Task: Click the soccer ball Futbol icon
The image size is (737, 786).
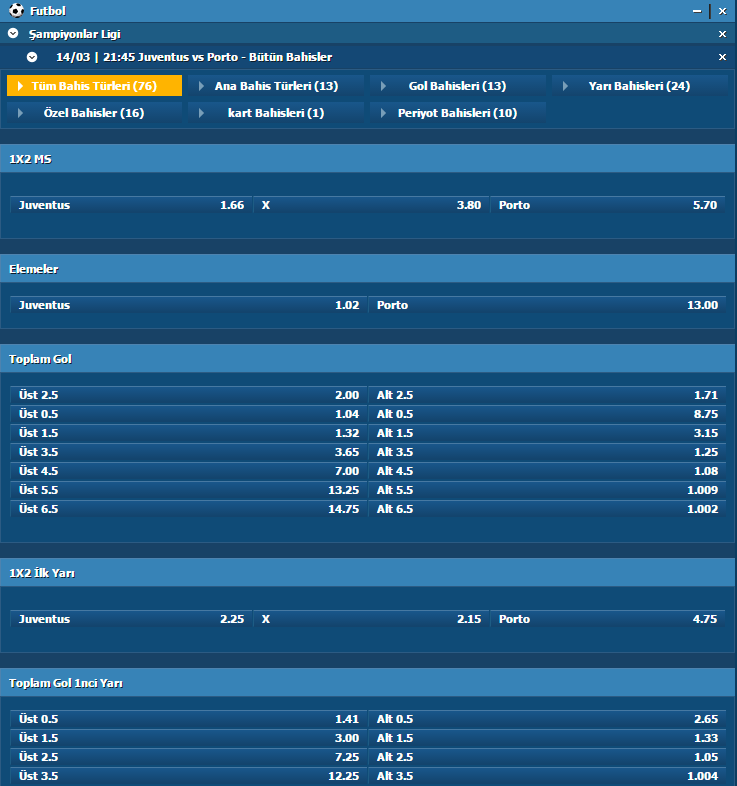Action: (x=16, y=11)
